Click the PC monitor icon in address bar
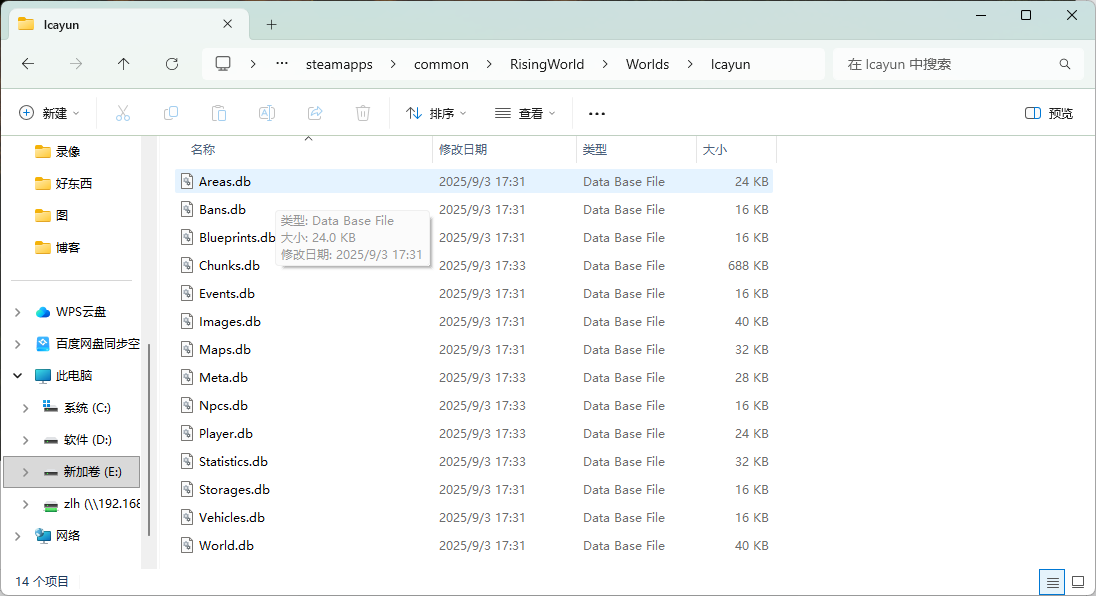The width and height of the screenshot is (1096, 596). click(223, 64)
